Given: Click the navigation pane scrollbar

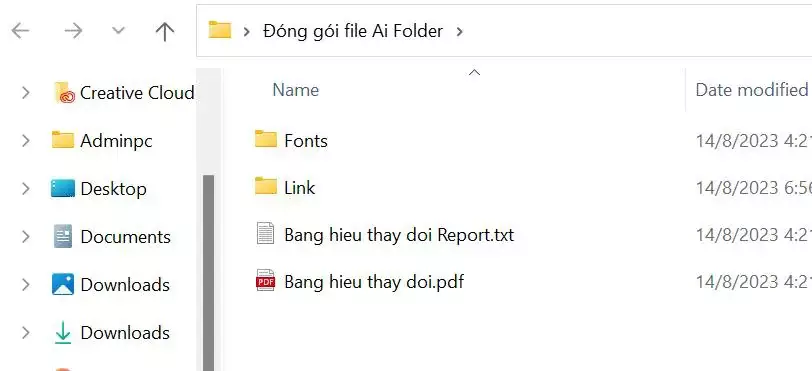Looking at the screenshot, I should click(x=208, y=273).
